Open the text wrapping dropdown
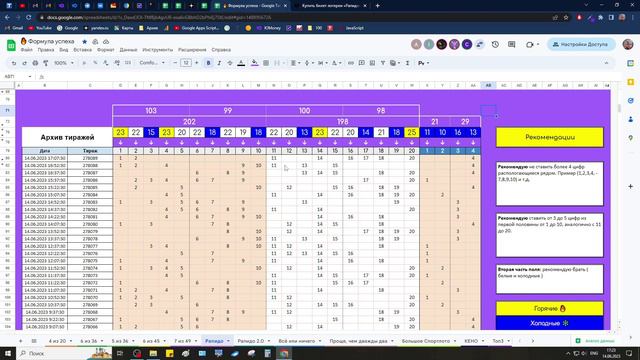640x360 pixels. (x=322, y=63)
